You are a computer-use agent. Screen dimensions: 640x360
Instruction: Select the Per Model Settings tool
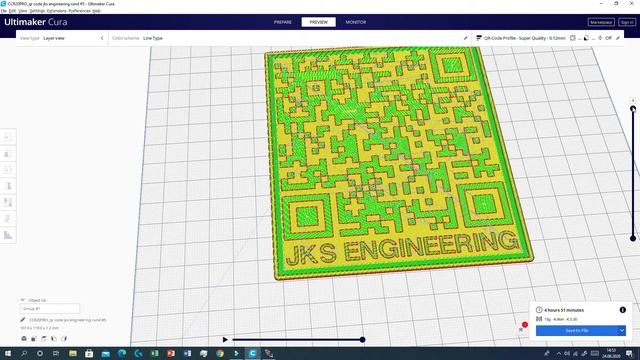(x=8, y=202)
